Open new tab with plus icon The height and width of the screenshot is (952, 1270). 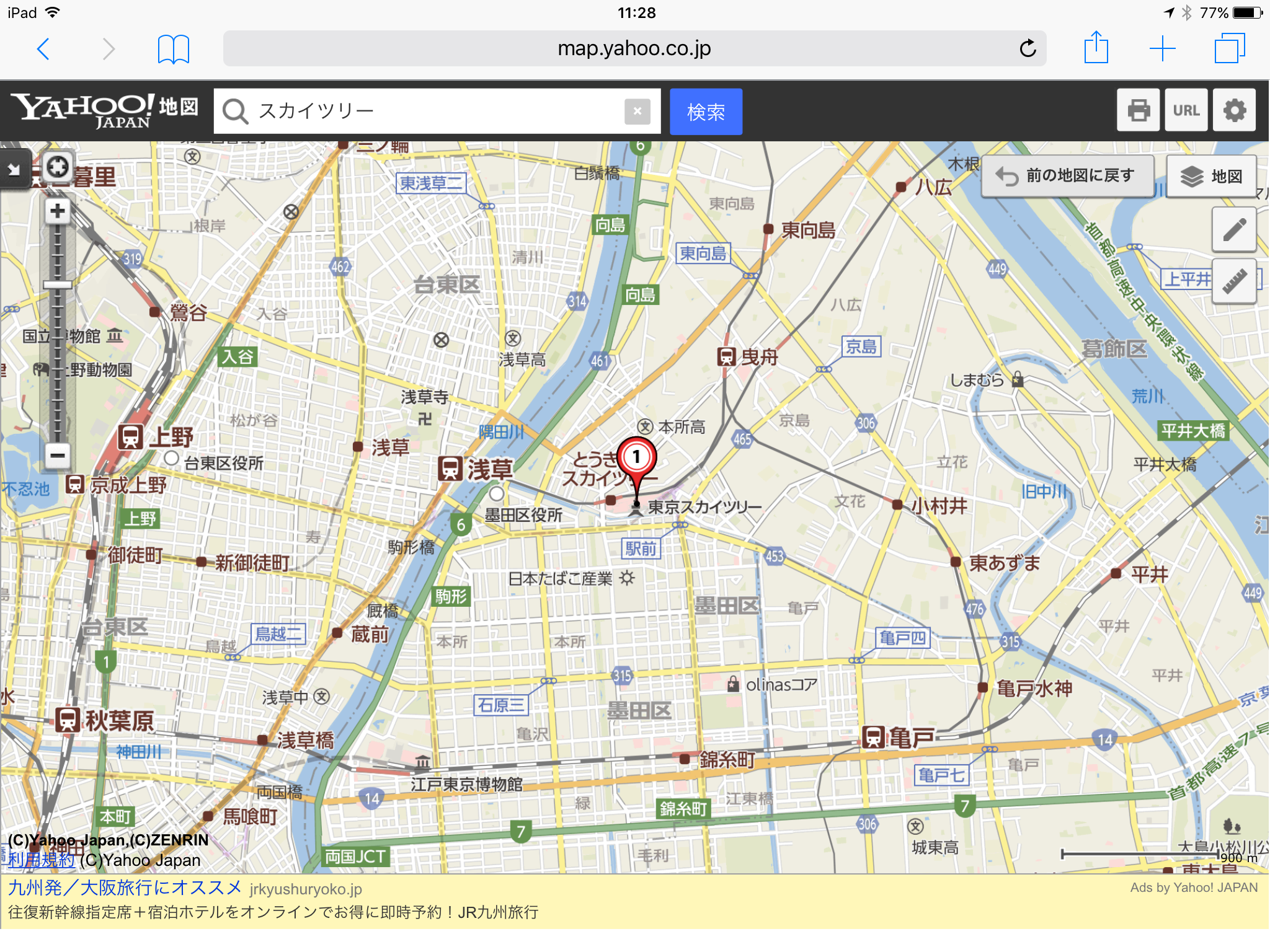click(1163, 48)
